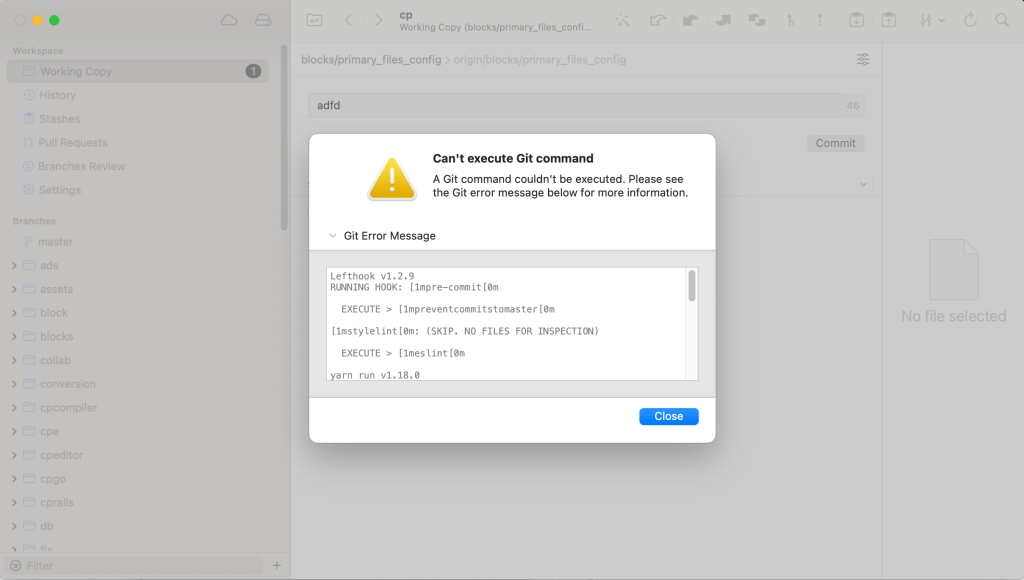Image resolution: width=1024 pixels, height=580 pixels.
Task: Click the error message scrollbar
Action: click(691, 286)
